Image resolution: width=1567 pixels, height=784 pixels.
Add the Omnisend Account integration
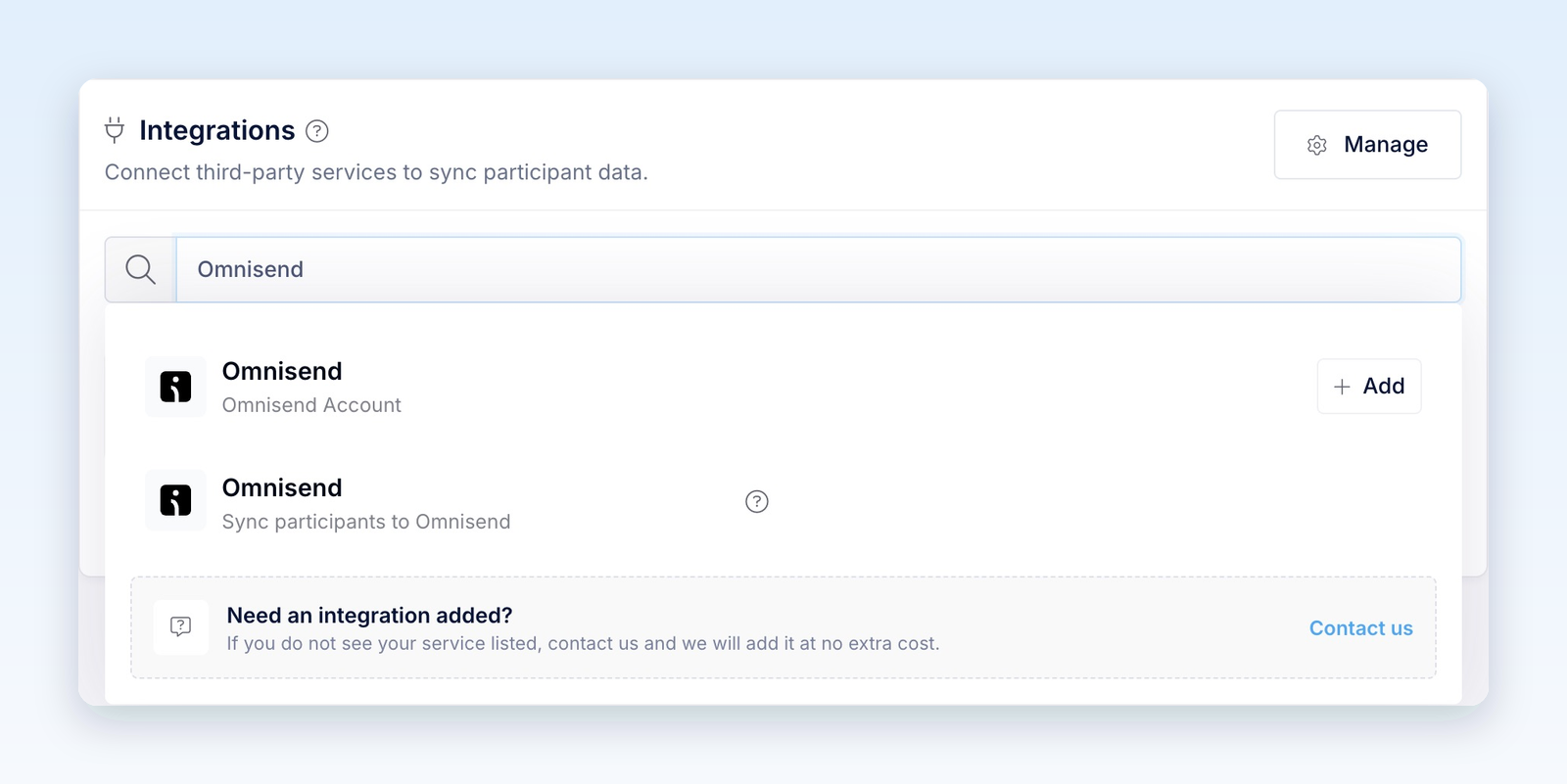[x=1369, y=387]
